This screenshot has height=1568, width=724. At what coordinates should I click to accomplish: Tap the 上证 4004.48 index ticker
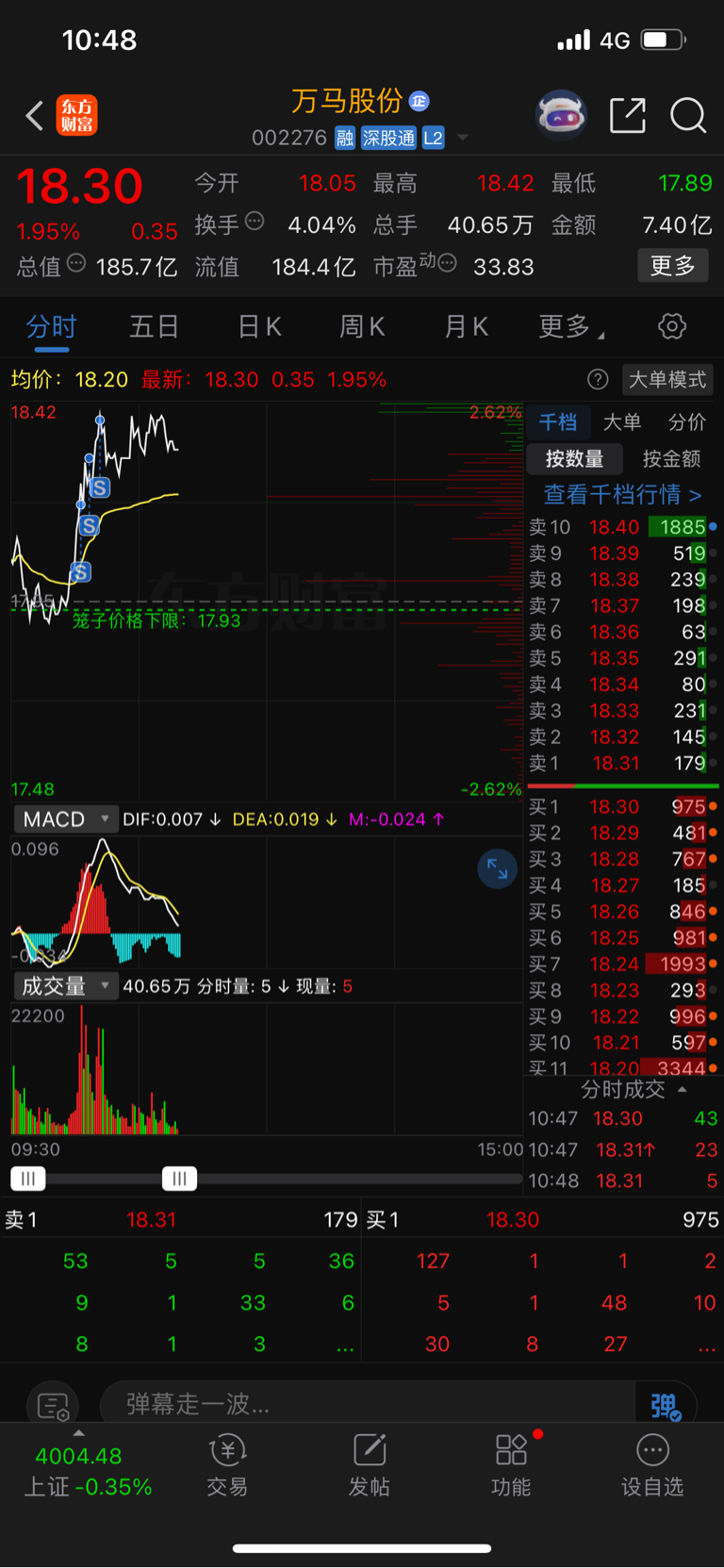[x=88, y=1471]
